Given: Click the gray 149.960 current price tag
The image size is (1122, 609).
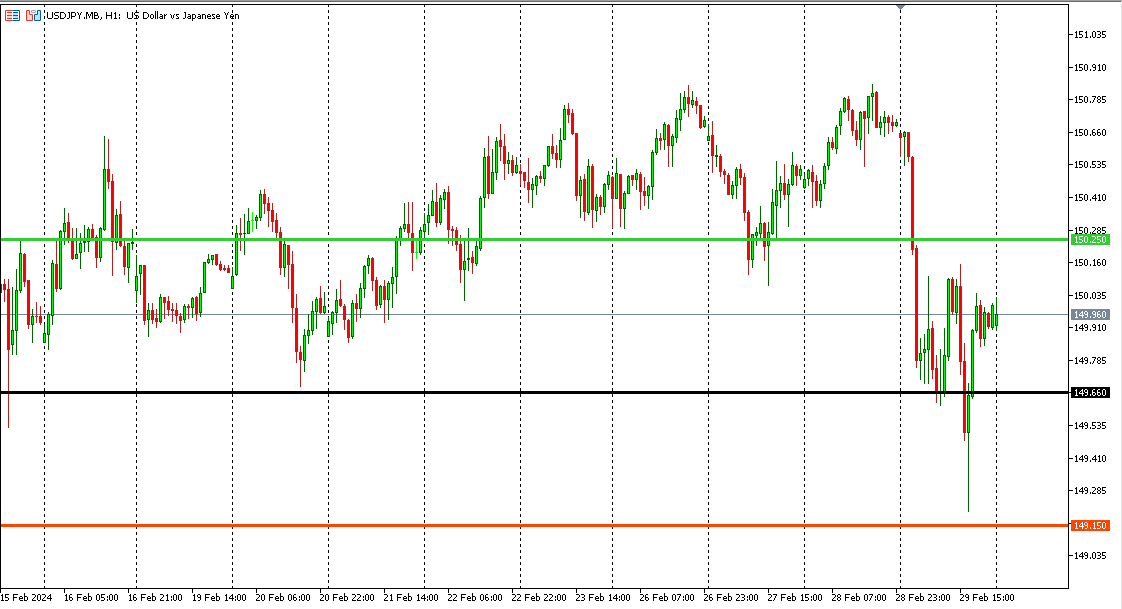Looking at the screenshot, I should point(1090,315).
